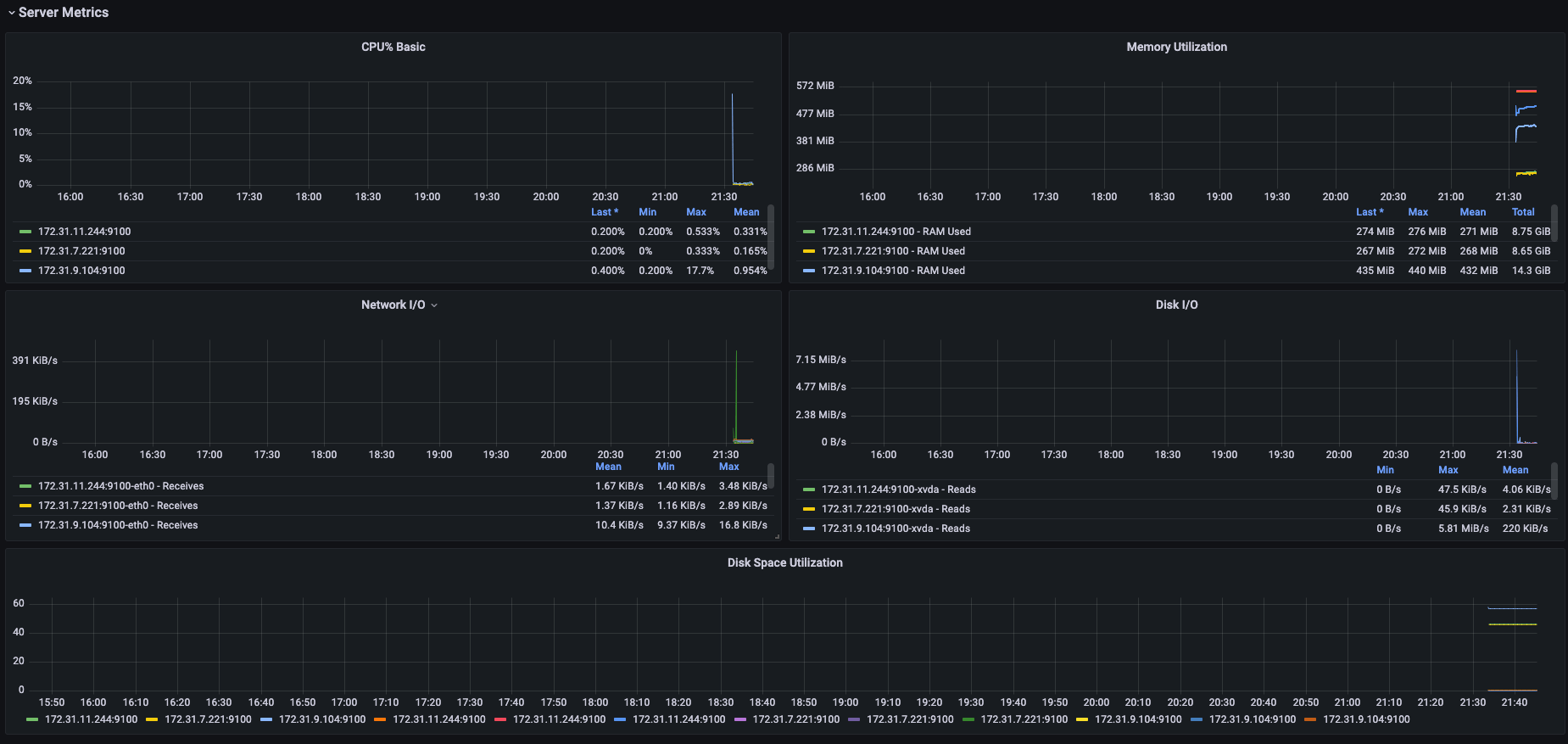Click green series icon for 172.31.11.244:9100-xvda Reads

[x=809, y=489]
